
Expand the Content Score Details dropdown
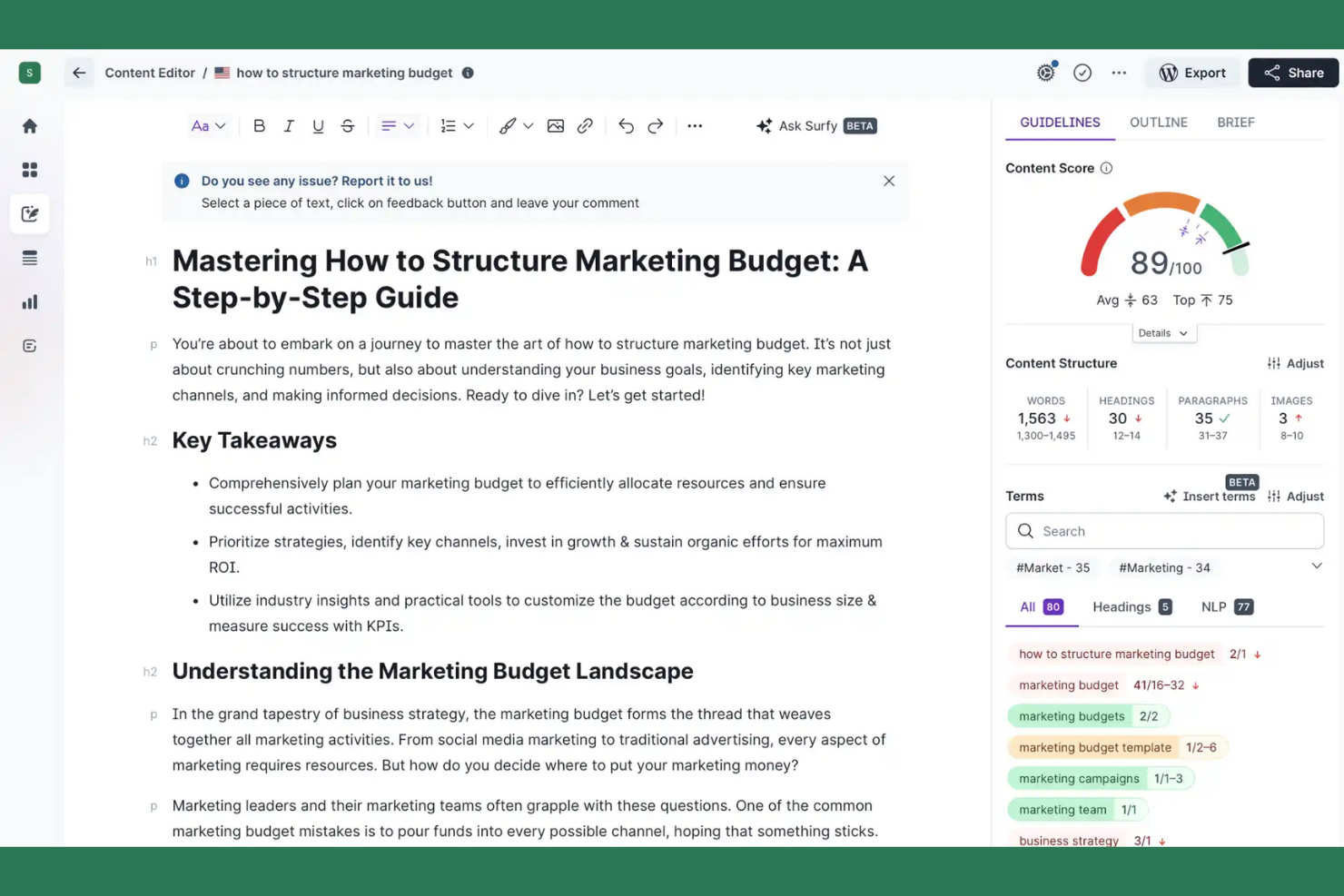(x=1164, y=333)
